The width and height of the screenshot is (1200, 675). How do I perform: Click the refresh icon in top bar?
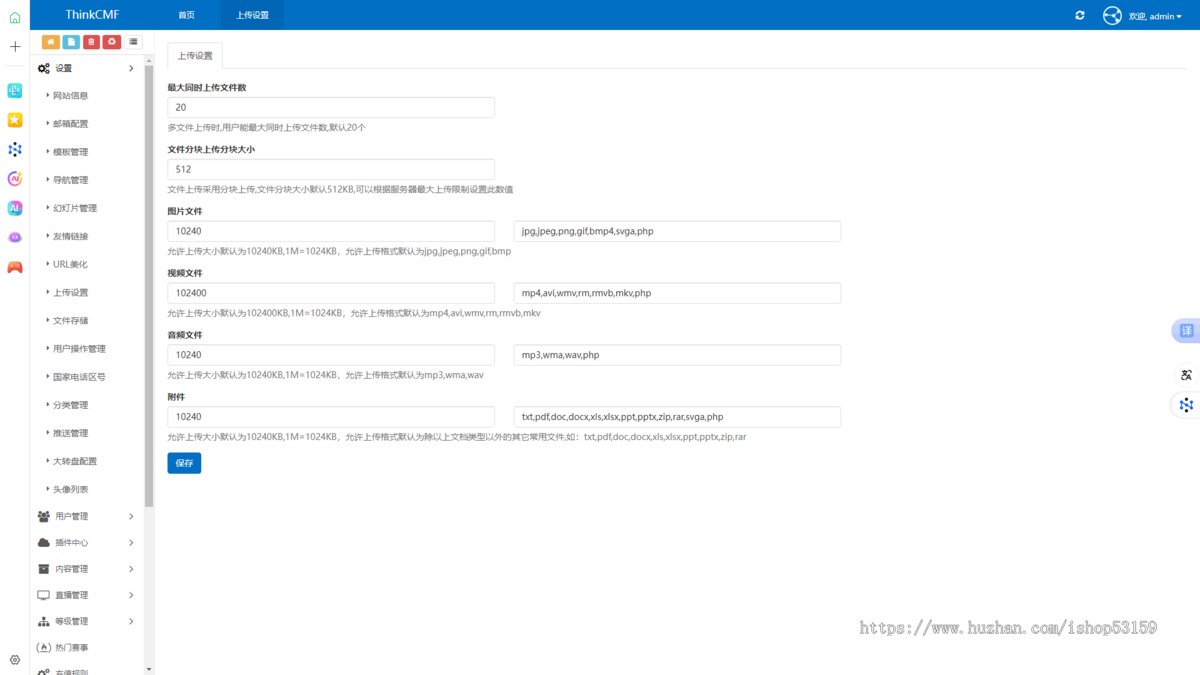pos(1080,16)
